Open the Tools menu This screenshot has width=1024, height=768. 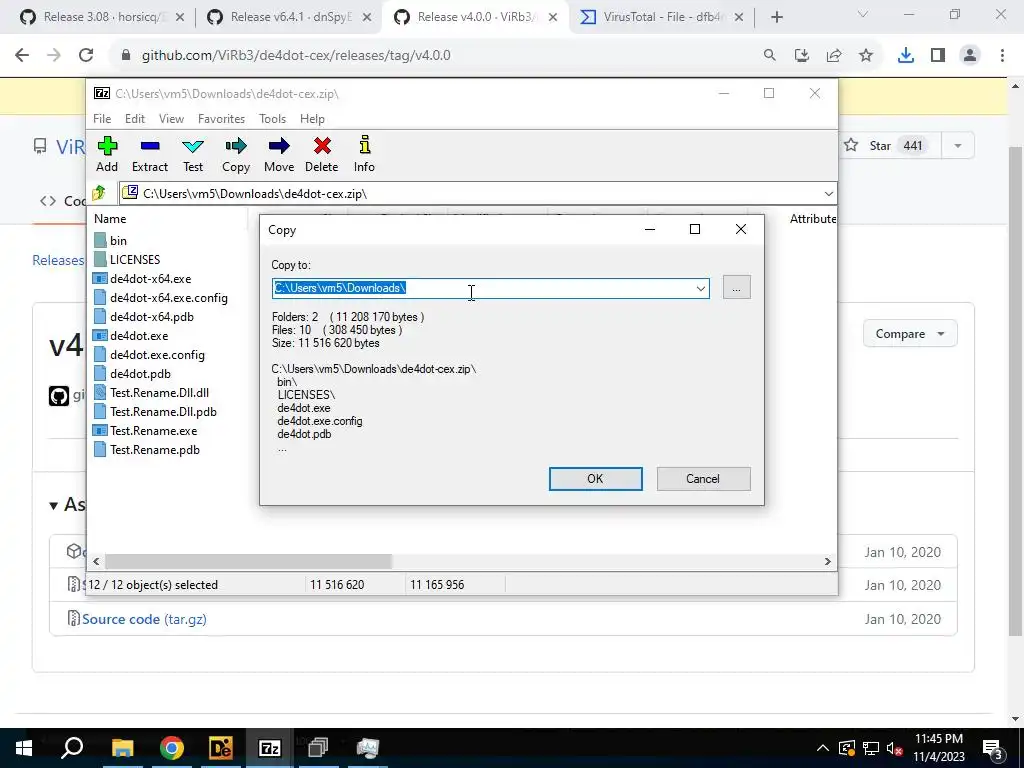[272, 119]
